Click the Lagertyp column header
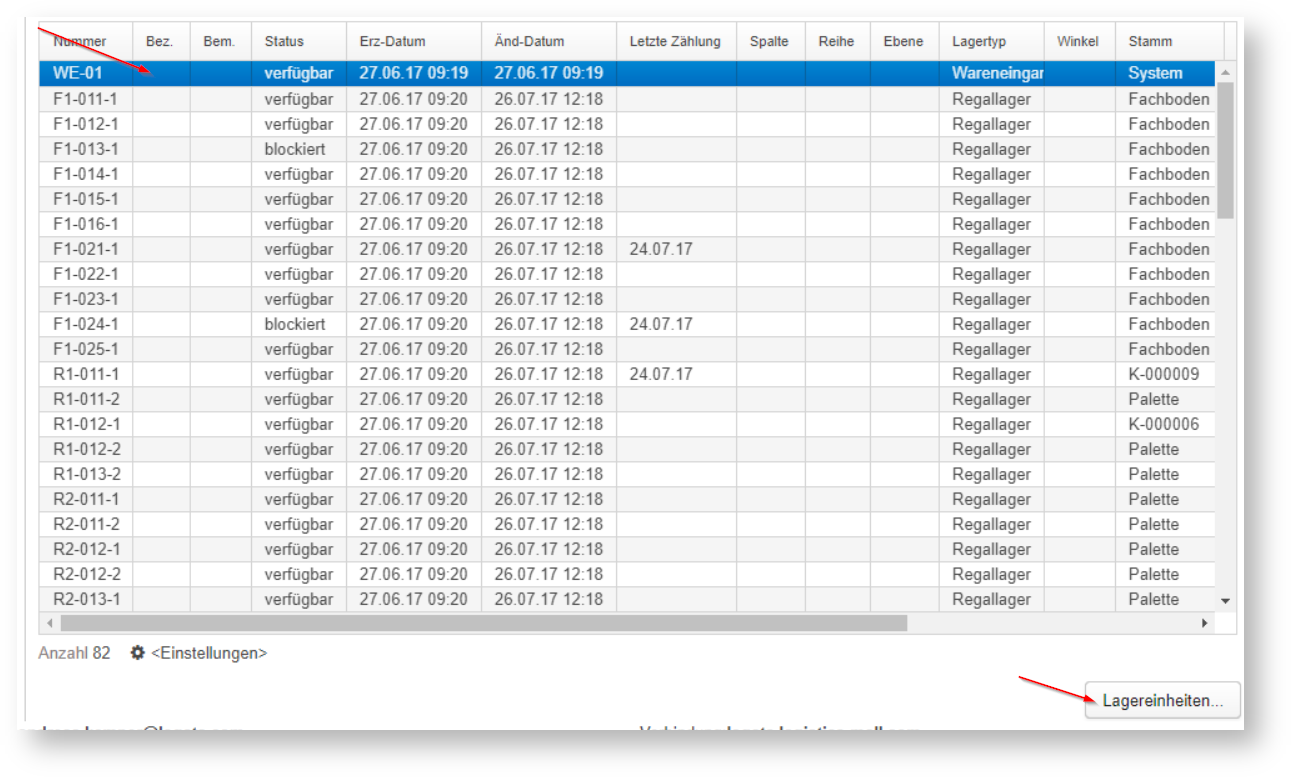The width and height of the screenshot is (1292, 778). pos(991,41)
